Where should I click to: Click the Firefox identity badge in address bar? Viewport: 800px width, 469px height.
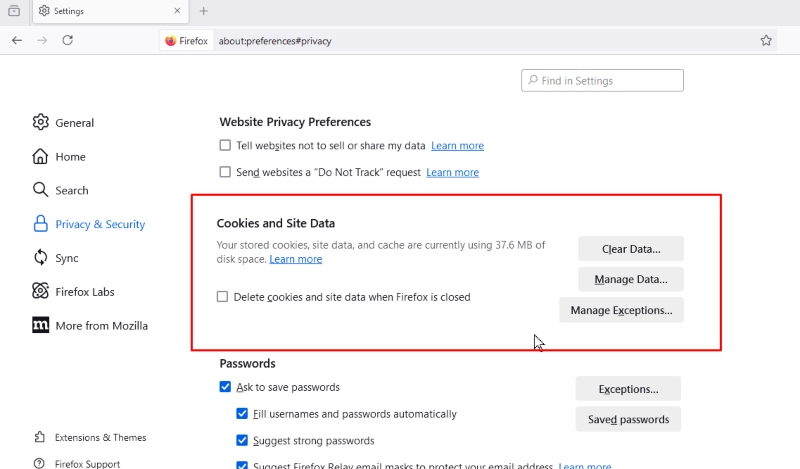pos(187,41)
